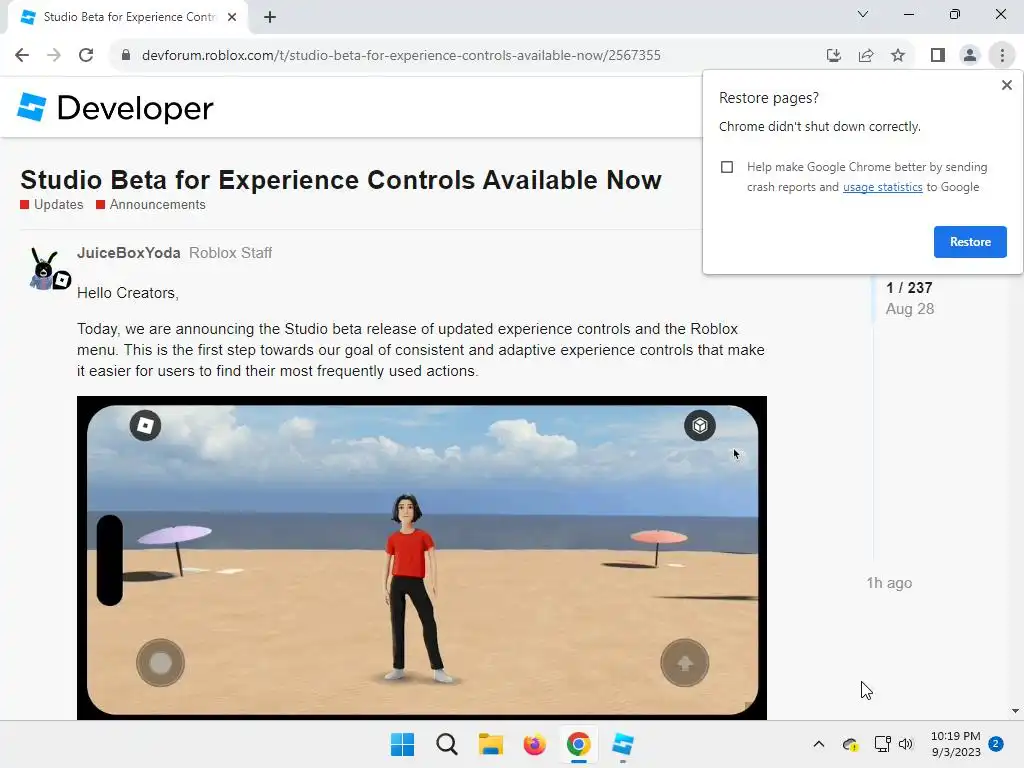This screenshot has height=768, width=1024.
Task: Go back using the browser back arrow
Action: click(22, 56)
